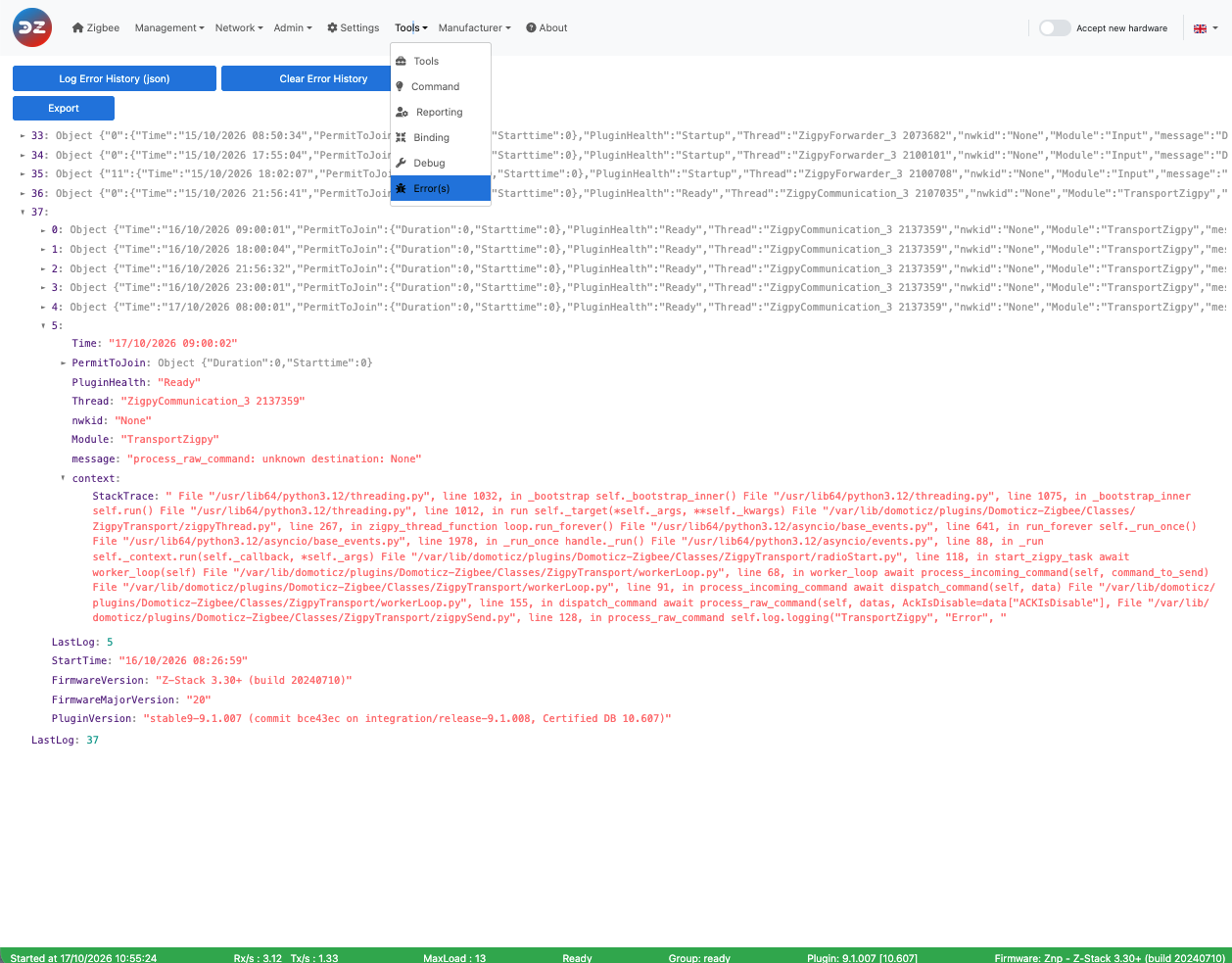The image size is (1232, 963).
Task: Click FirmwareMajorVersion value "20"
Action: 199,699
